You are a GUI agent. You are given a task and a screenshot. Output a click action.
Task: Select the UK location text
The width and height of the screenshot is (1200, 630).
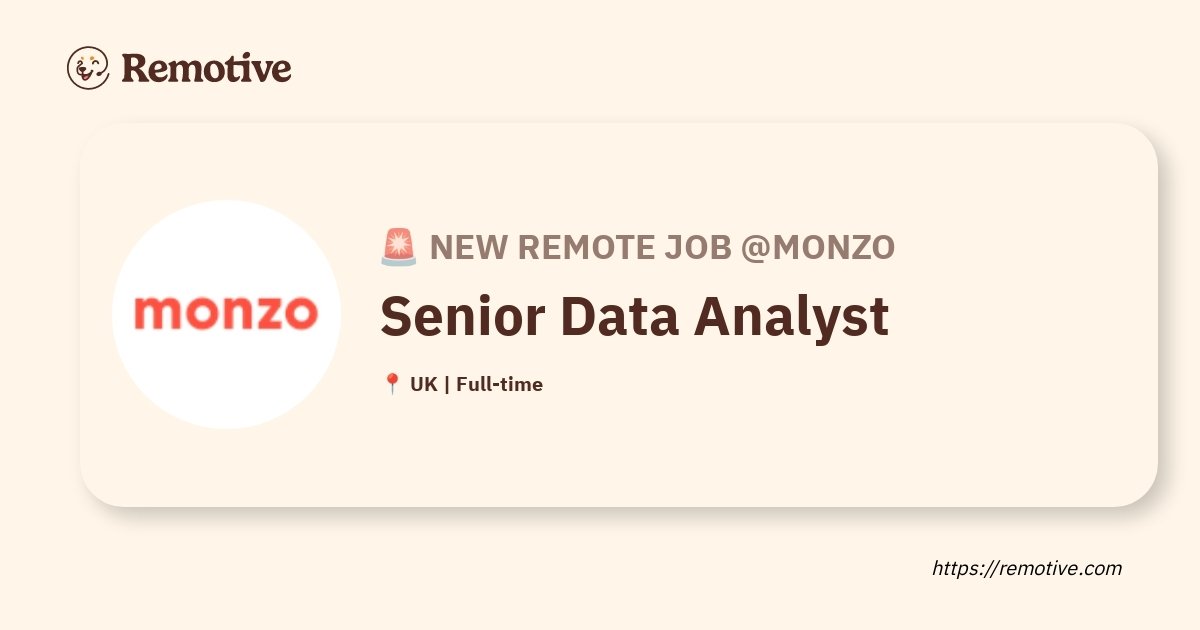[423, 384]
